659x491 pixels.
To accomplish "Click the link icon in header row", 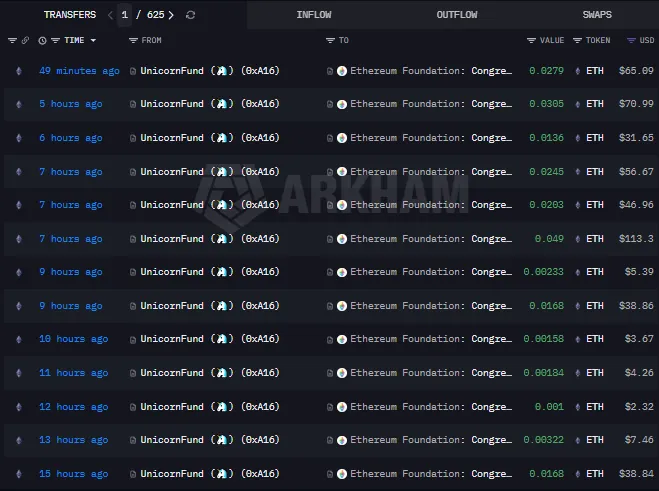I will [x=26, y=41].
